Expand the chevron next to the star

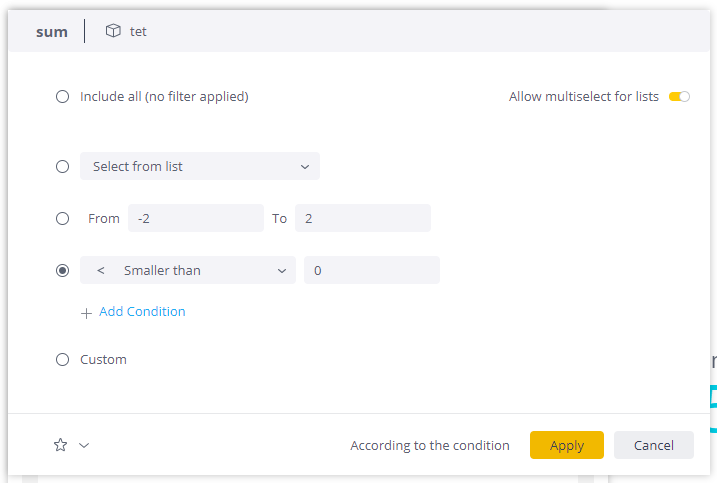[x=84, y=445]
